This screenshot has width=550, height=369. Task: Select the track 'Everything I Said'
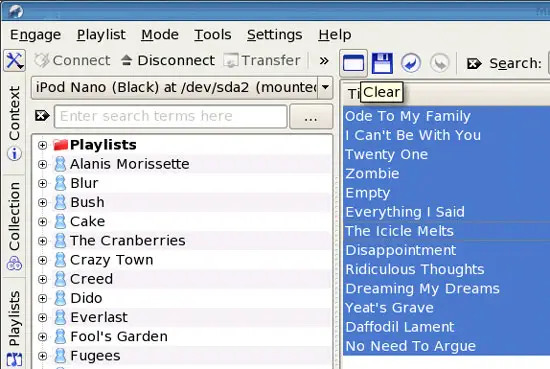[405, 212]
